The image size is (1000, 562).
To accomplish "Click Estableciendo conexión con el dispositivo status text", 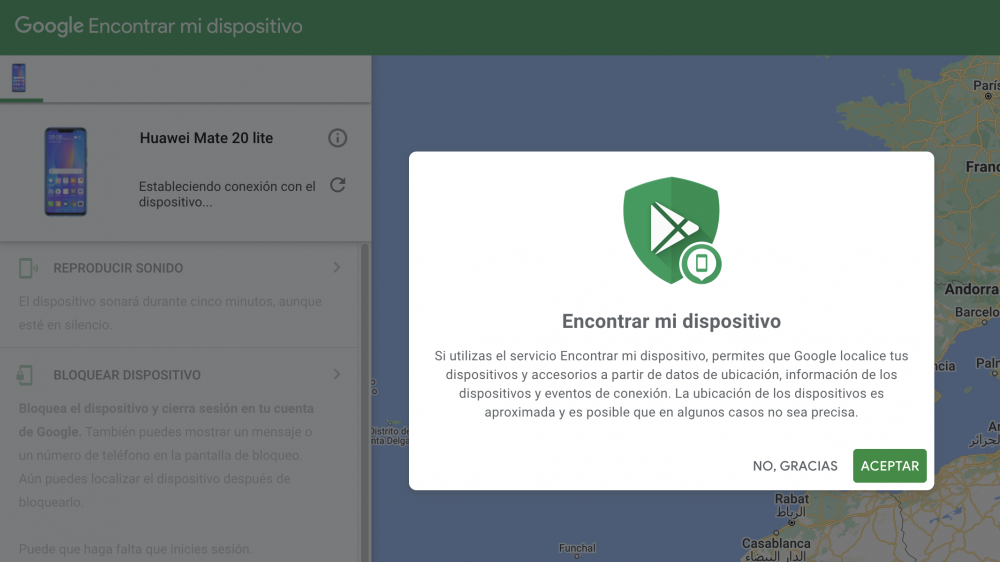I will [227, 194].
